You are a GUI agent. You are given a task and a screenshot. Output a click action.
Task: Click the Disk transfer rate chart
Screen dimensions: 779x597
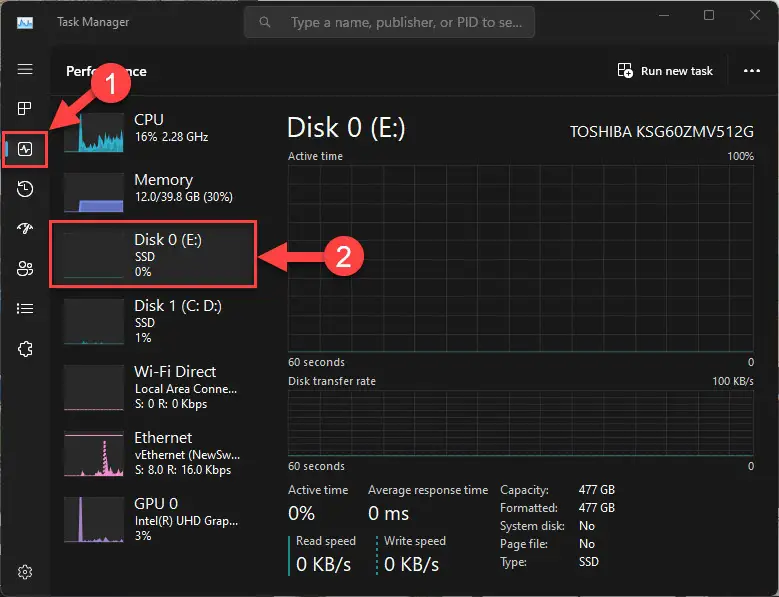pos(521,423)
